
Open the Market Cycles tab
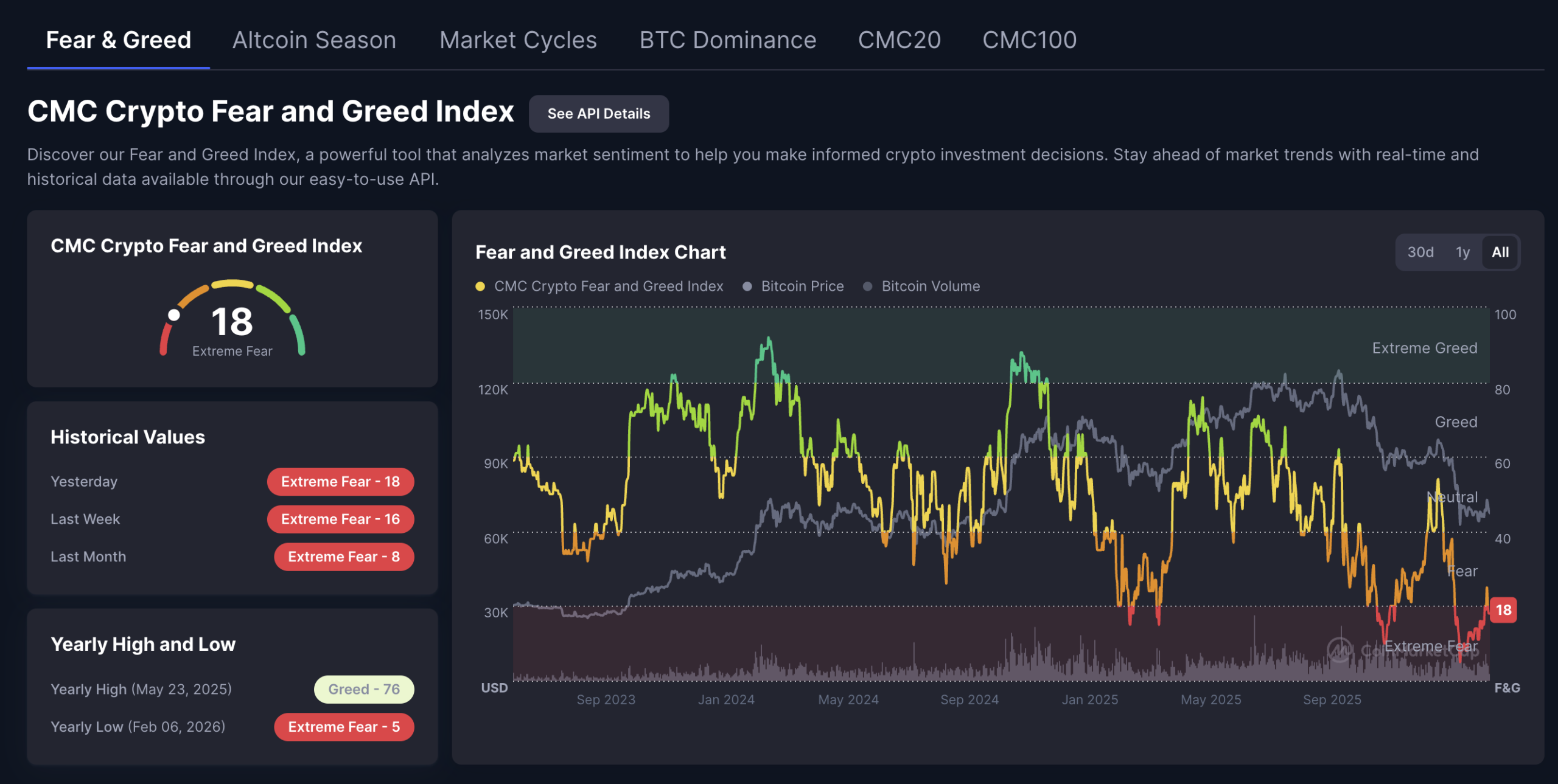click(518, 40)
